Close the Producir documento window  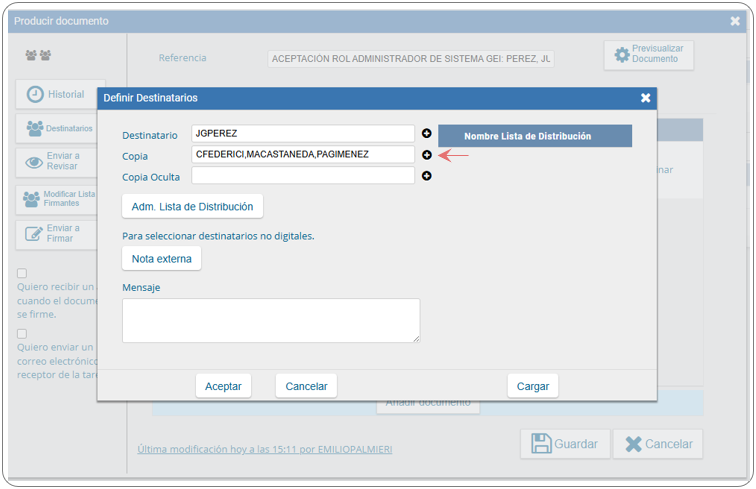point(735,21)
